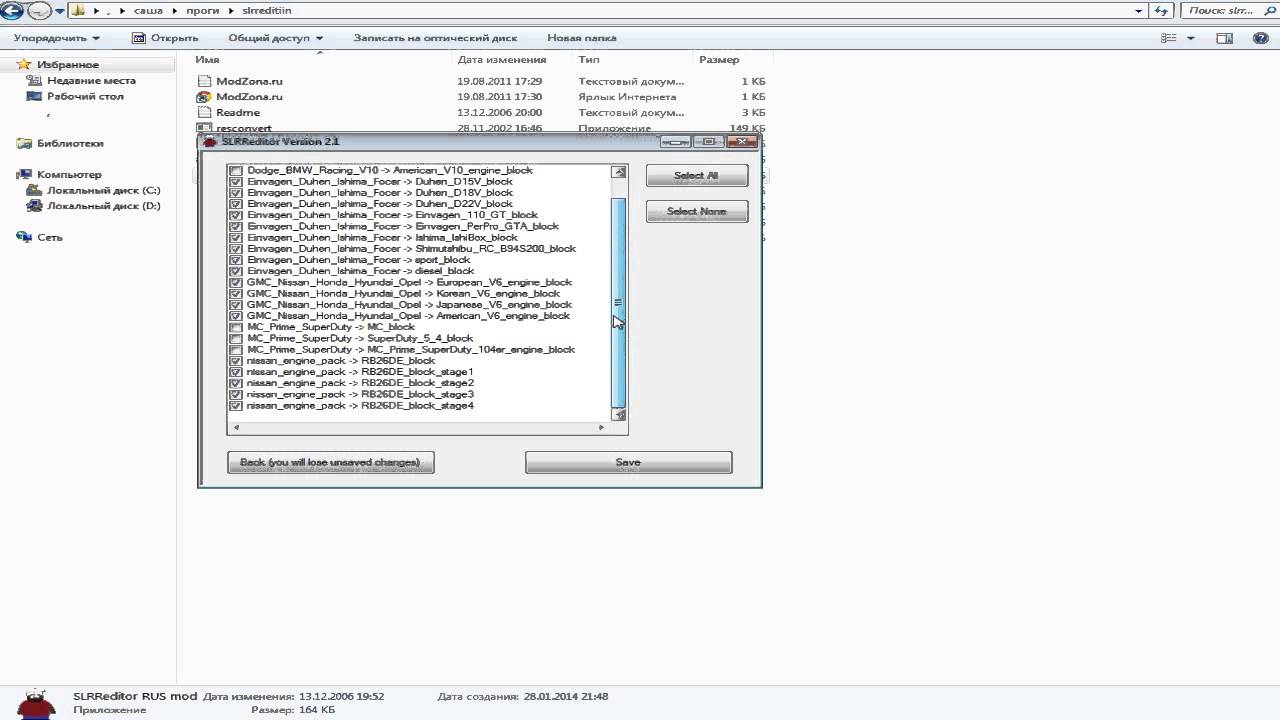
Task: Click the ModZona.ru internet shortcut icon
Action: [x=204, y=97]
